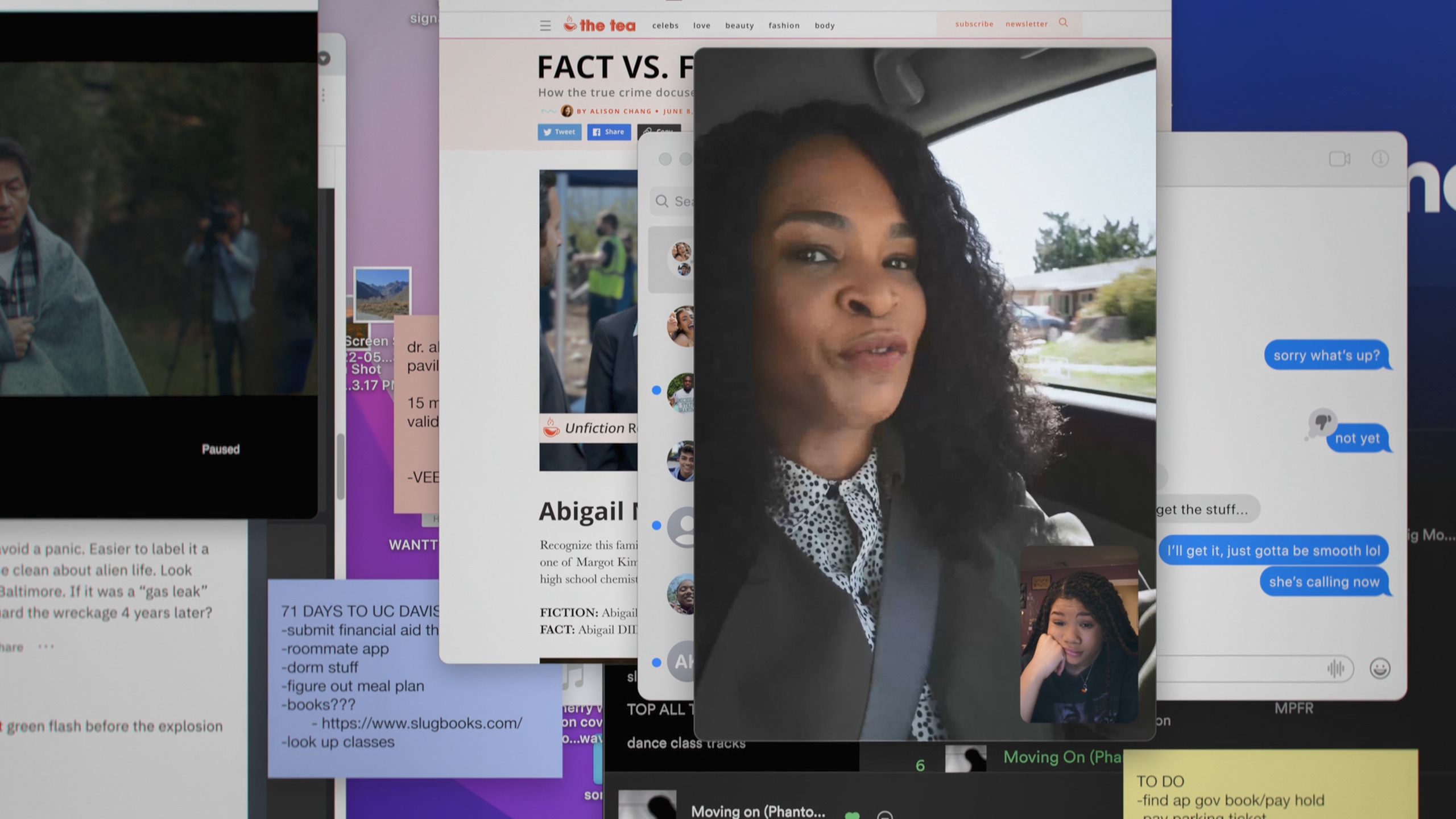Record audio message with waveform icon
1456x819 pixels.
(1335, 668)
